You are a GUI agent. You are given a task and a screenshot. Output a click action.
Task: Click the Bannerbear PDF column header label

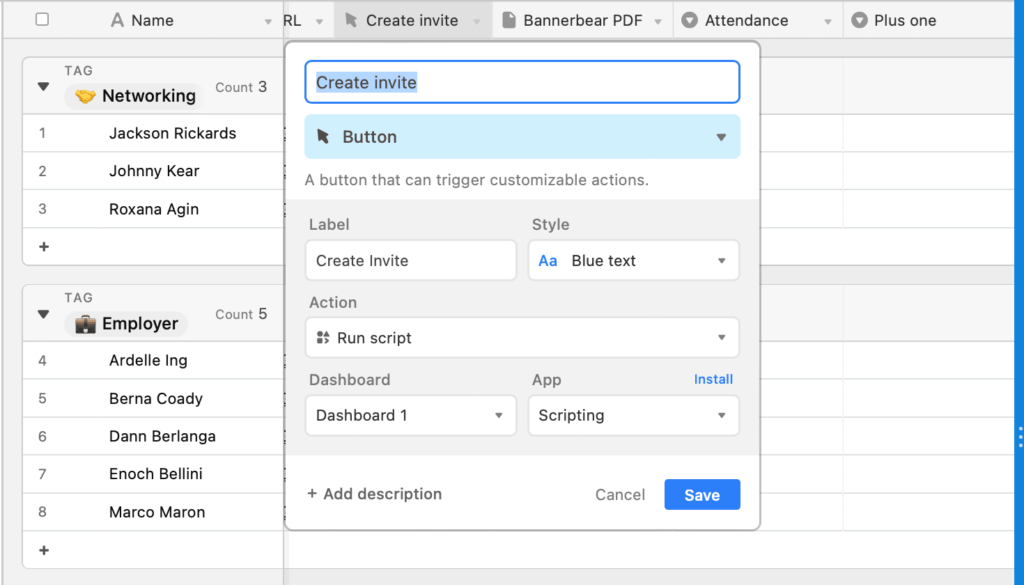pyautogui.click(x=583, y=20)
